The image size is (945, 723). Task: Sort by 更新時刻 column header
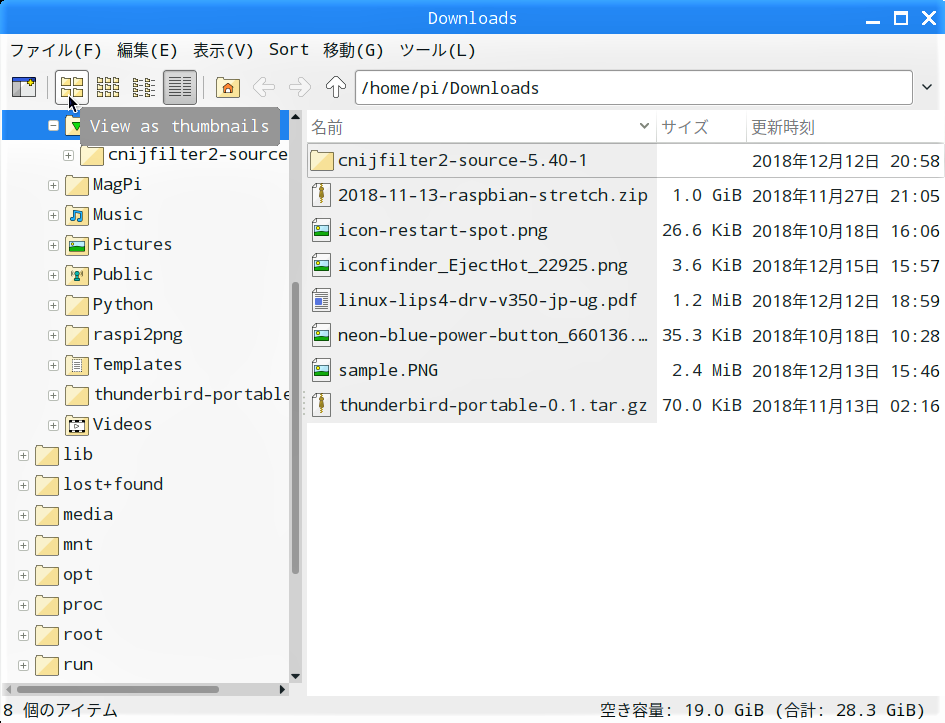(845, 127)
